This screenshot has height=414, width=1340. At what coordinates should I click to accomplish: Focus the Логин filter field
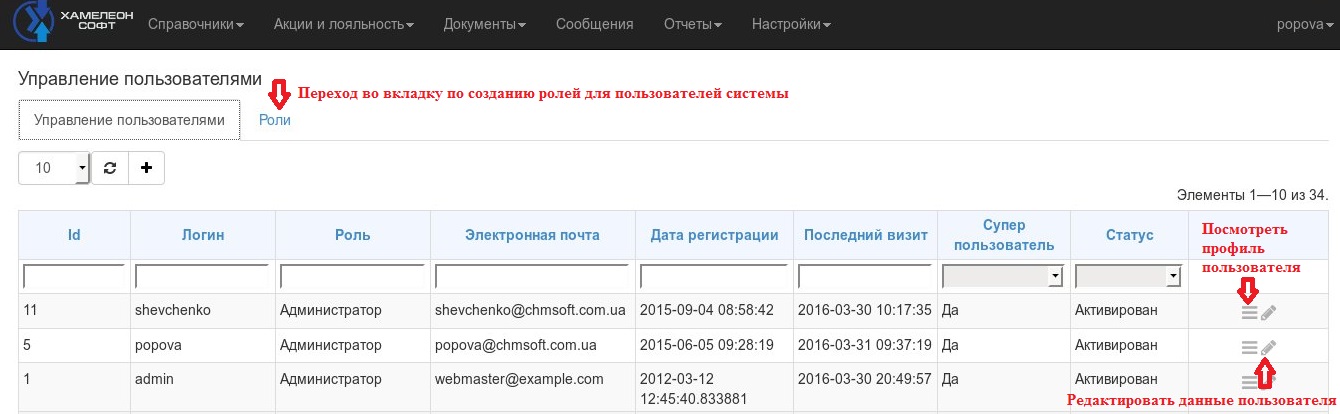point(202,276)
